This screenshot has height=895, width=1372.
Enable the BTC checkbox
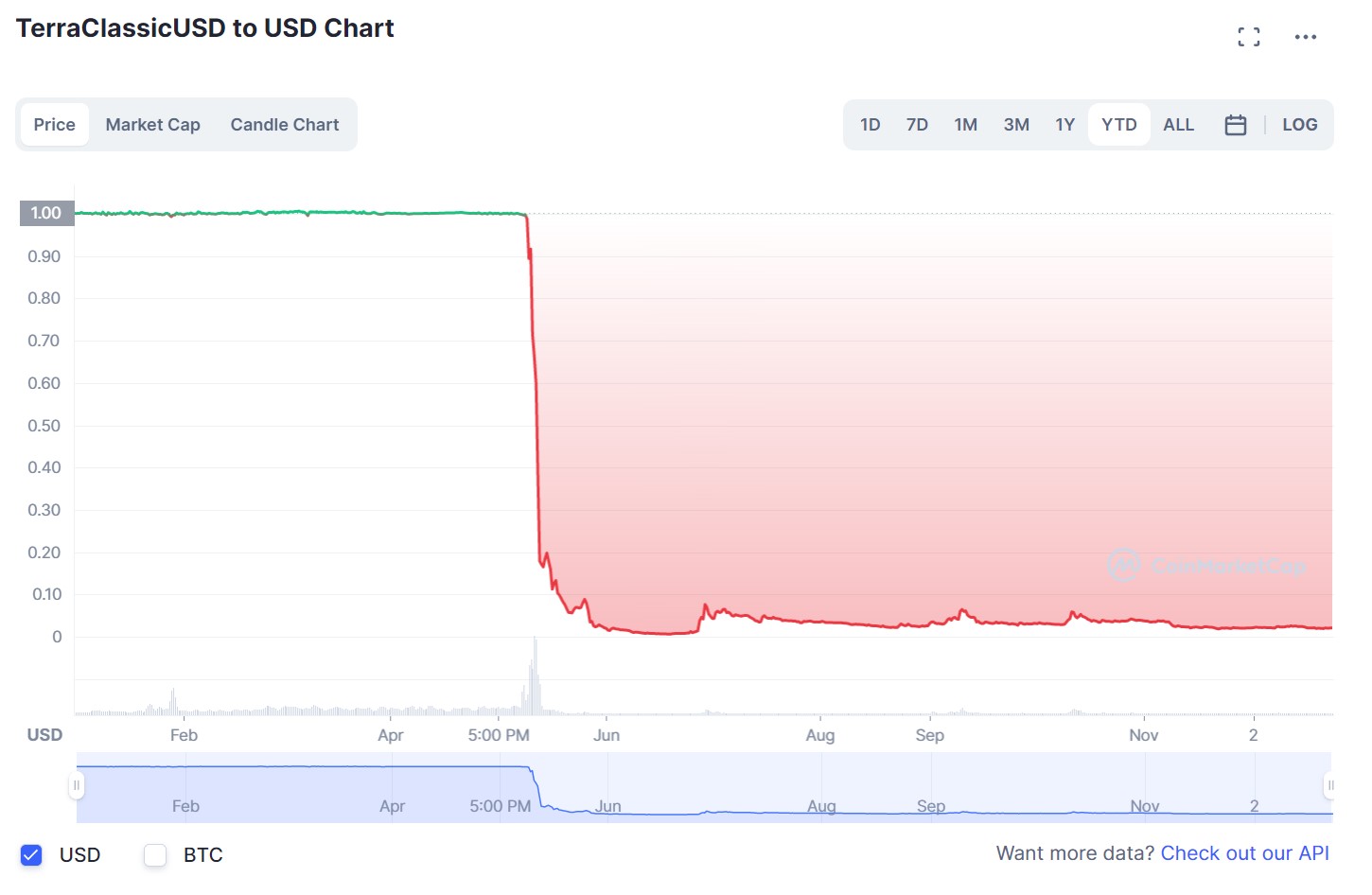point(154,854)
